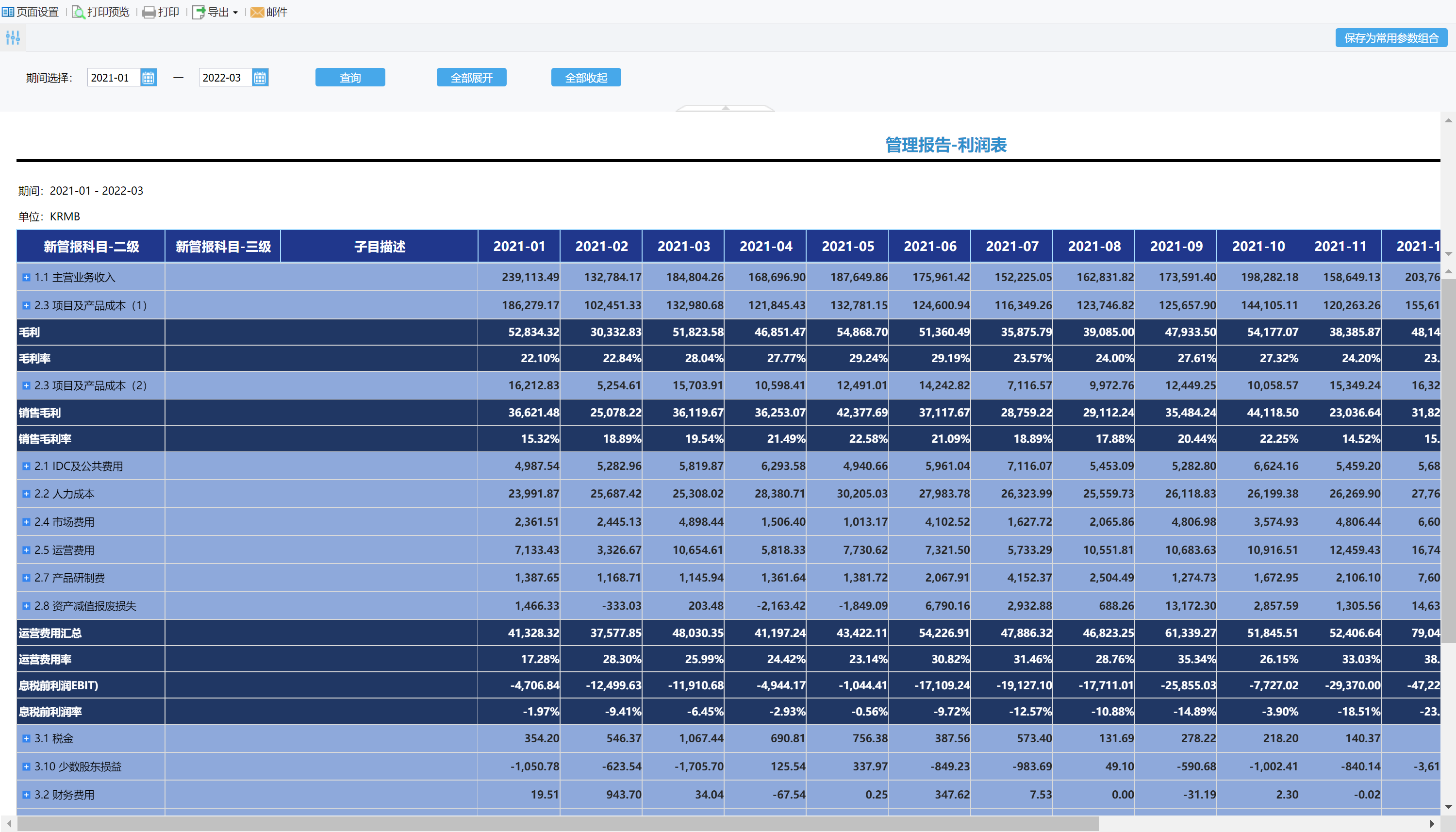Click the horizontal scrollbar thumb
Screen dimensions: 1456x832
[558, 823]
